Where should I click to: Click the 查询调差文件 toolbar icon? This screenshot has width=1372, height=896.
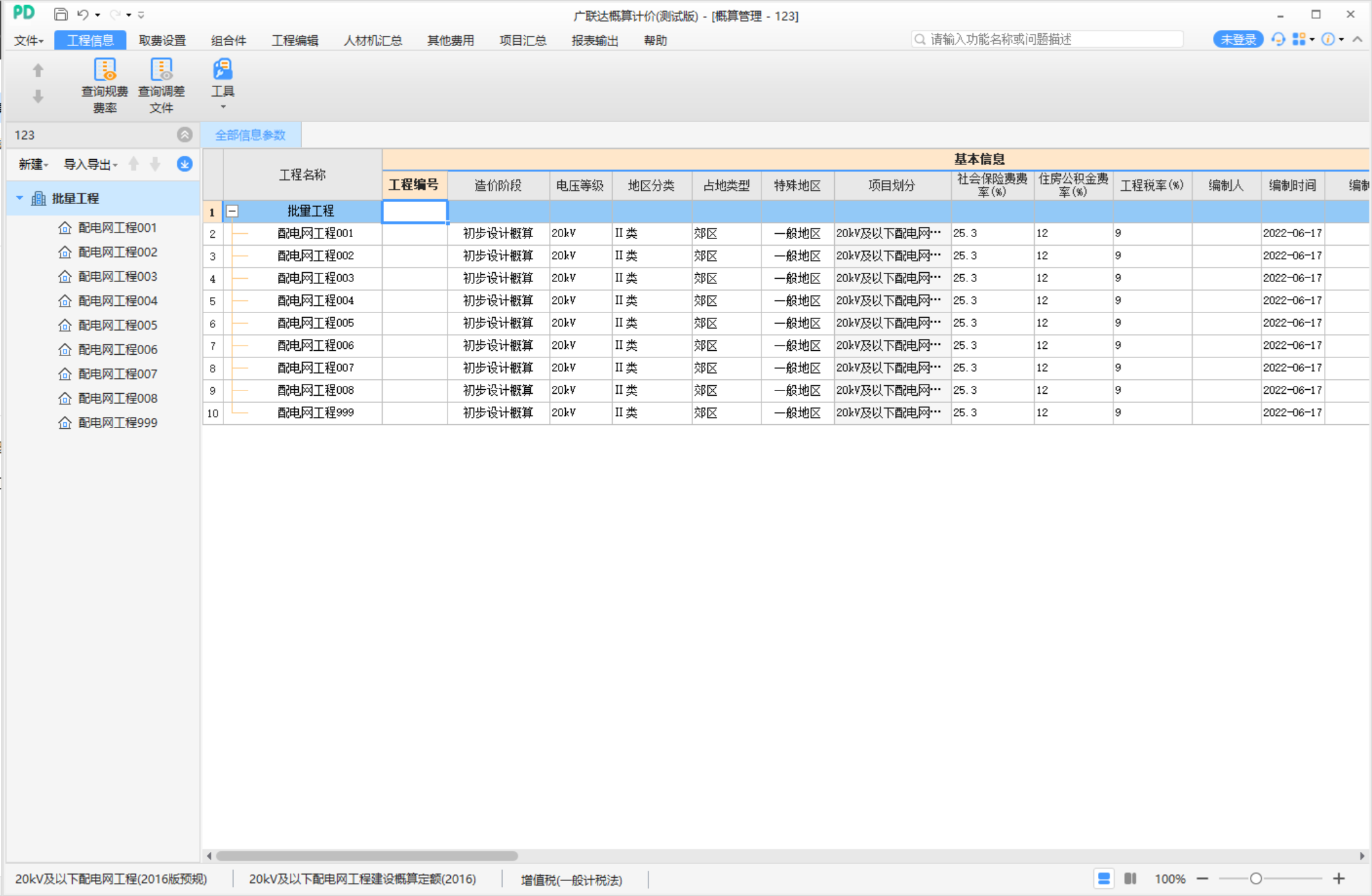pyautogui.click(x=161, y=70)
